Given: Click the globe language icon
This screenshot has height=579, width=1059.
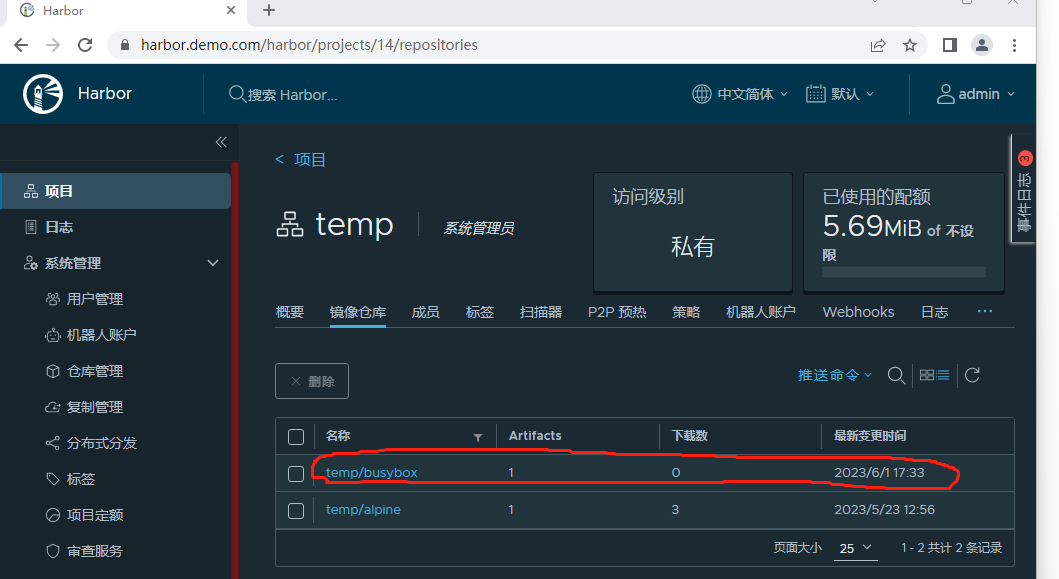Looking at the screenshot, I should coord(702,94).
